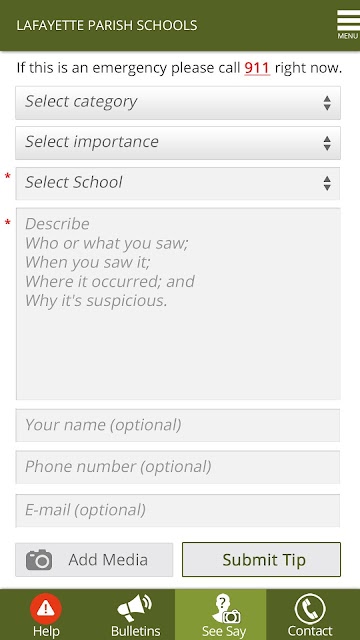This screenshot has height=640, width=360.
Task: Open the hamburger MENU icon
Action: pos(348,24)
